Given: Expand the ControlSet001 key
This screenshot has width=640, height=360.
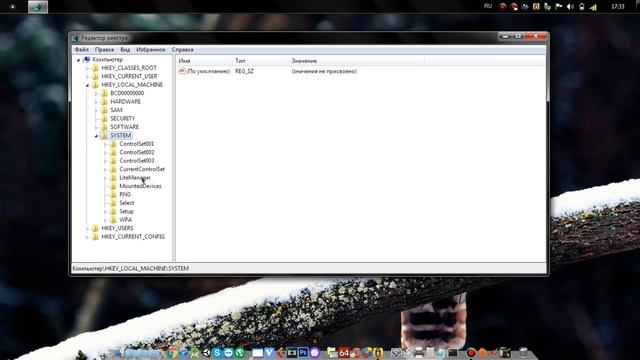Looking at the screenshot, I should click(x=105, y=144).
